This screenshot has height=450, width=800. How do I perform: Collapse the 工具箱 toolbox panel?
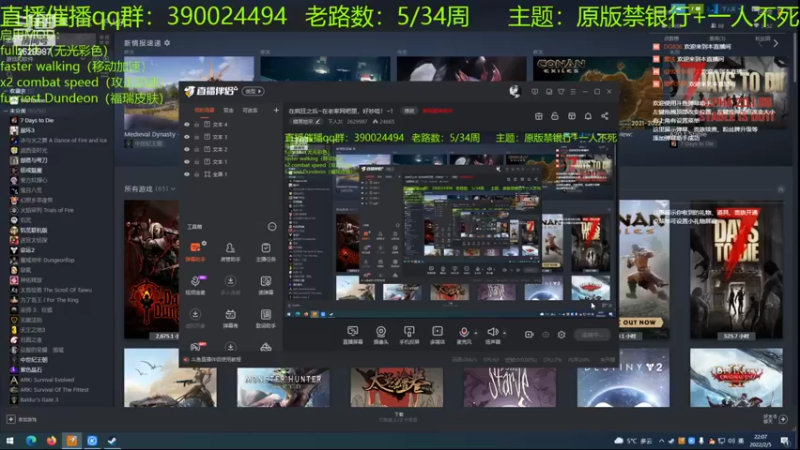272,227
